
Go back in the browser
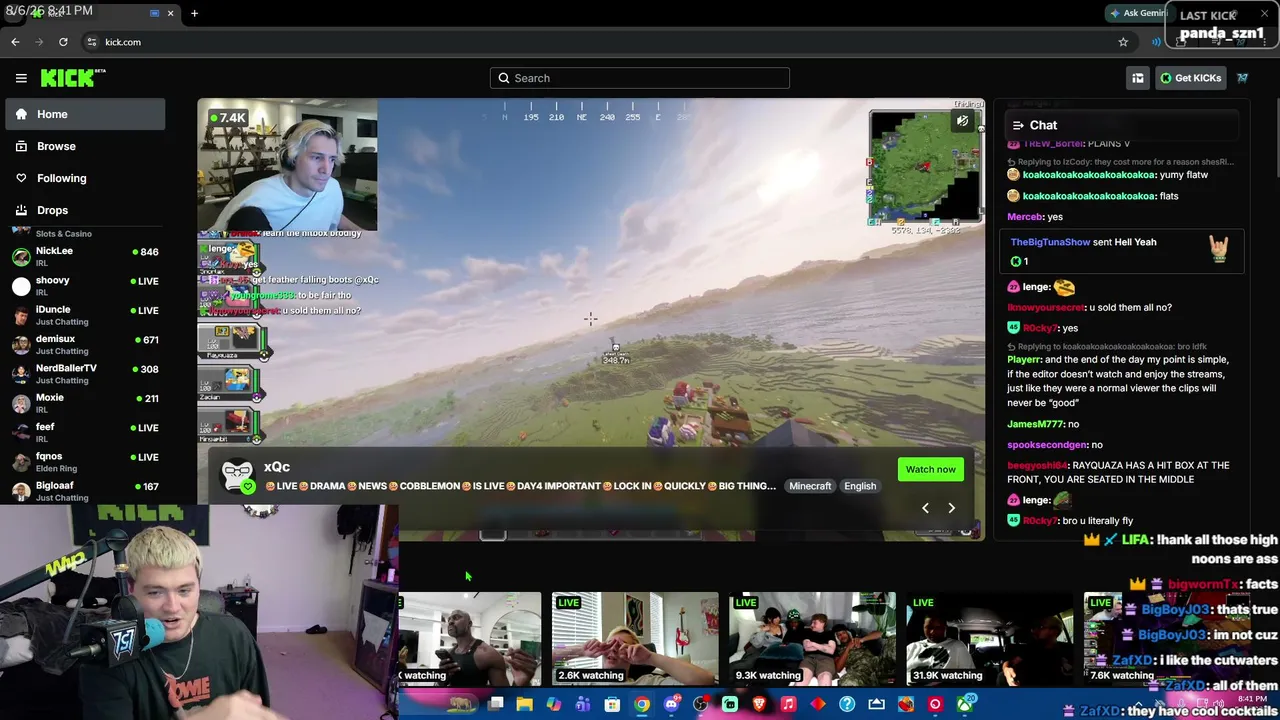point(15,42)
